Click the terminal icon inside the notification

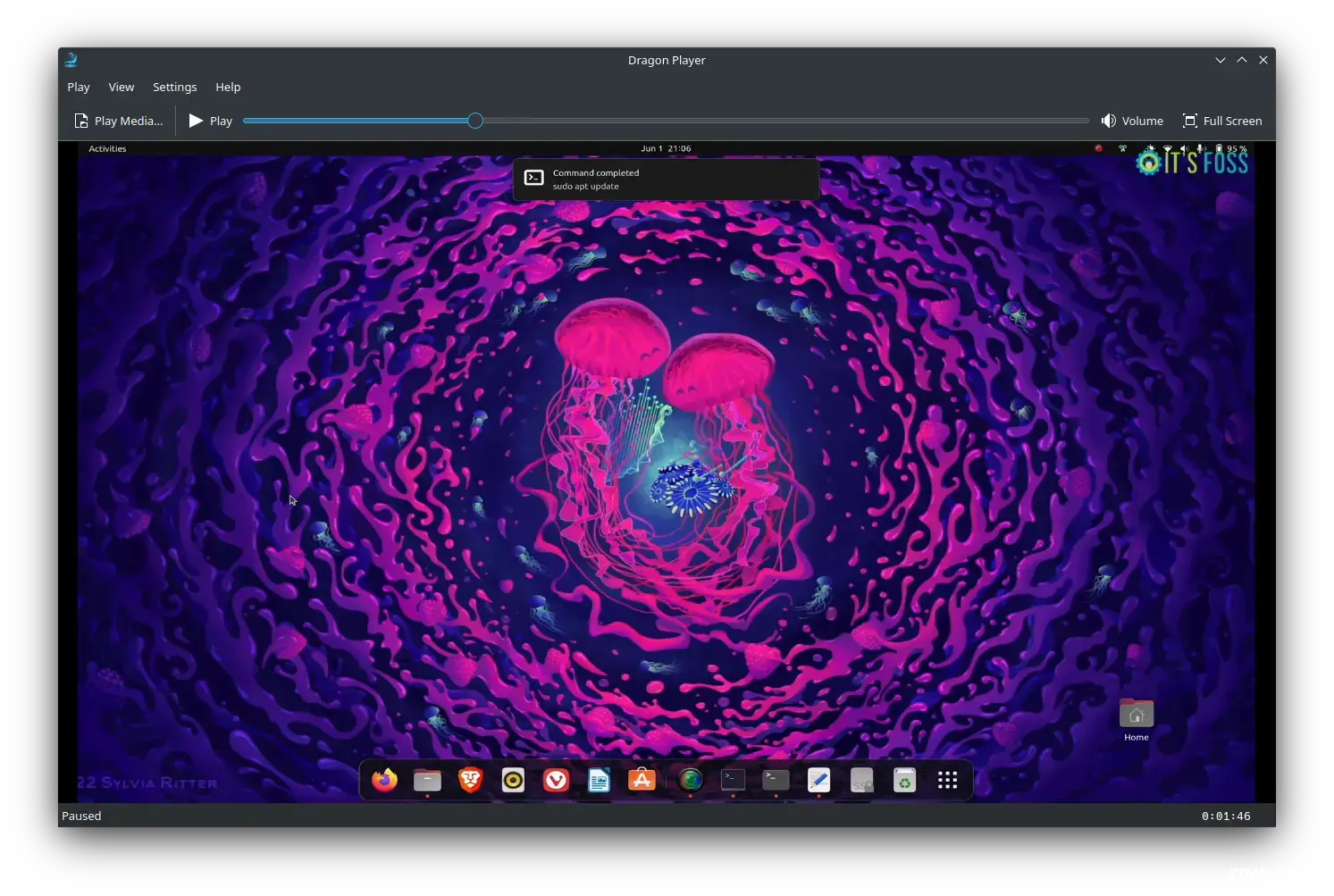pyautogui.click(x=533, y=178)
